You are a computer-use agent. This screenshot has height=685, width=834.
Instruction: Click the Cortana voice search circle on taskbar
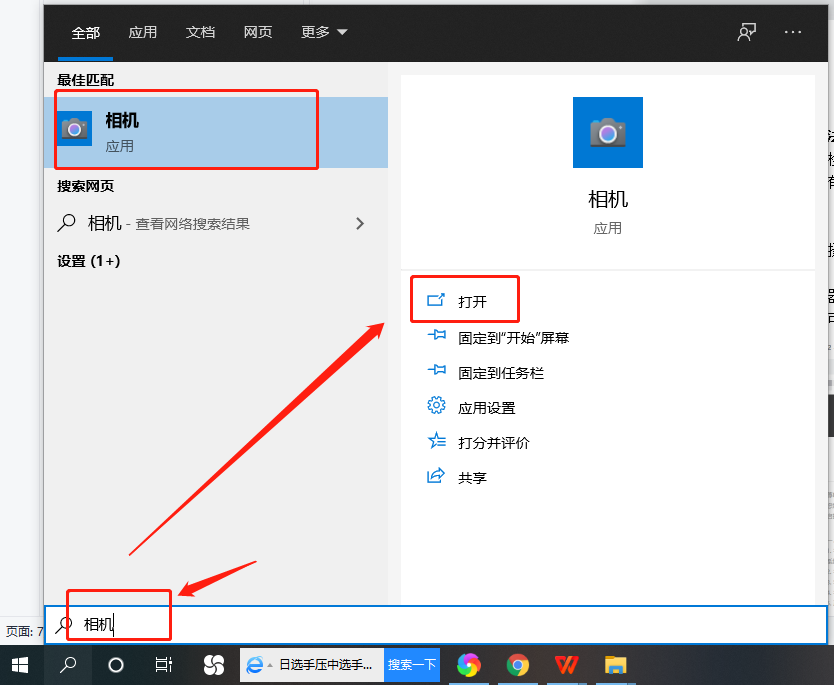(115, 664)
